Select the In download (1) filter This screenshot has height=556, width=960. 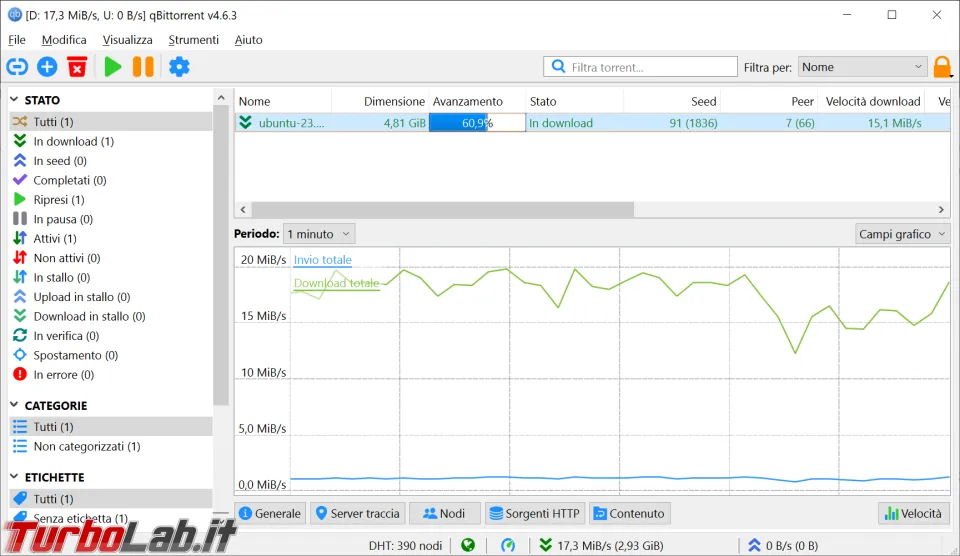tap(111, 141)
